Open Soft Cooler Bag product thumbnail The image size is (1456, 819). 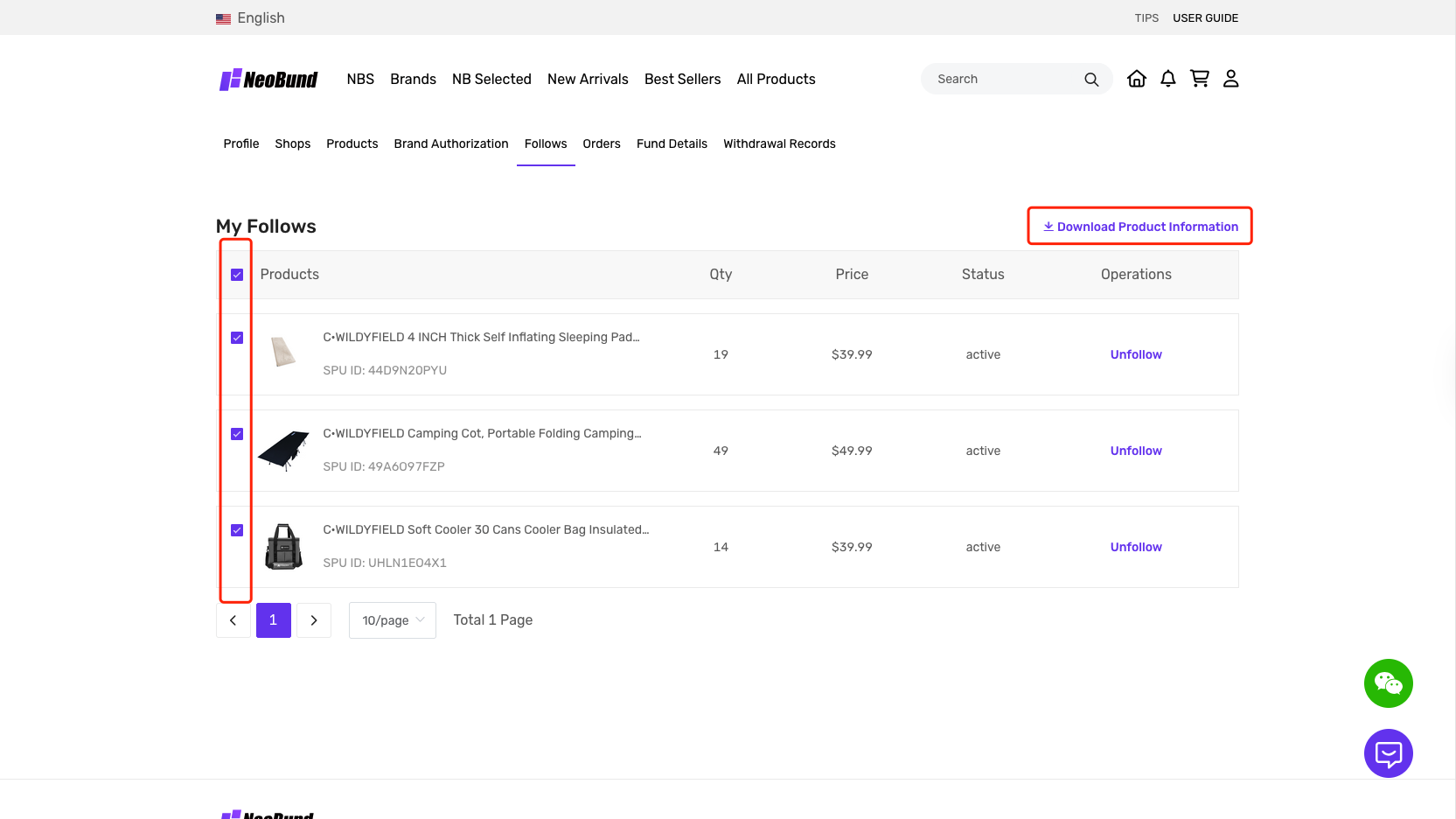point(283,547)
